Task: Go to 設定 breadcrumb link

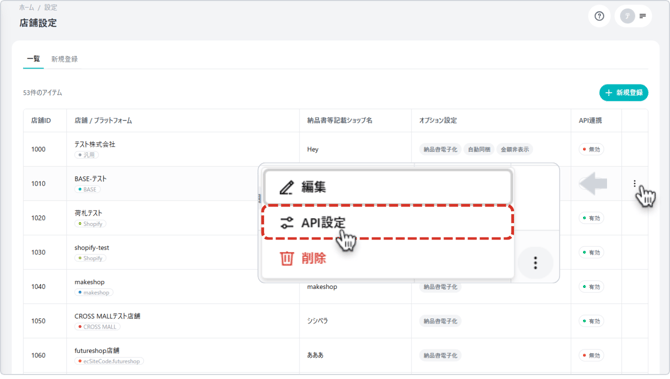Action: point(50,7)
